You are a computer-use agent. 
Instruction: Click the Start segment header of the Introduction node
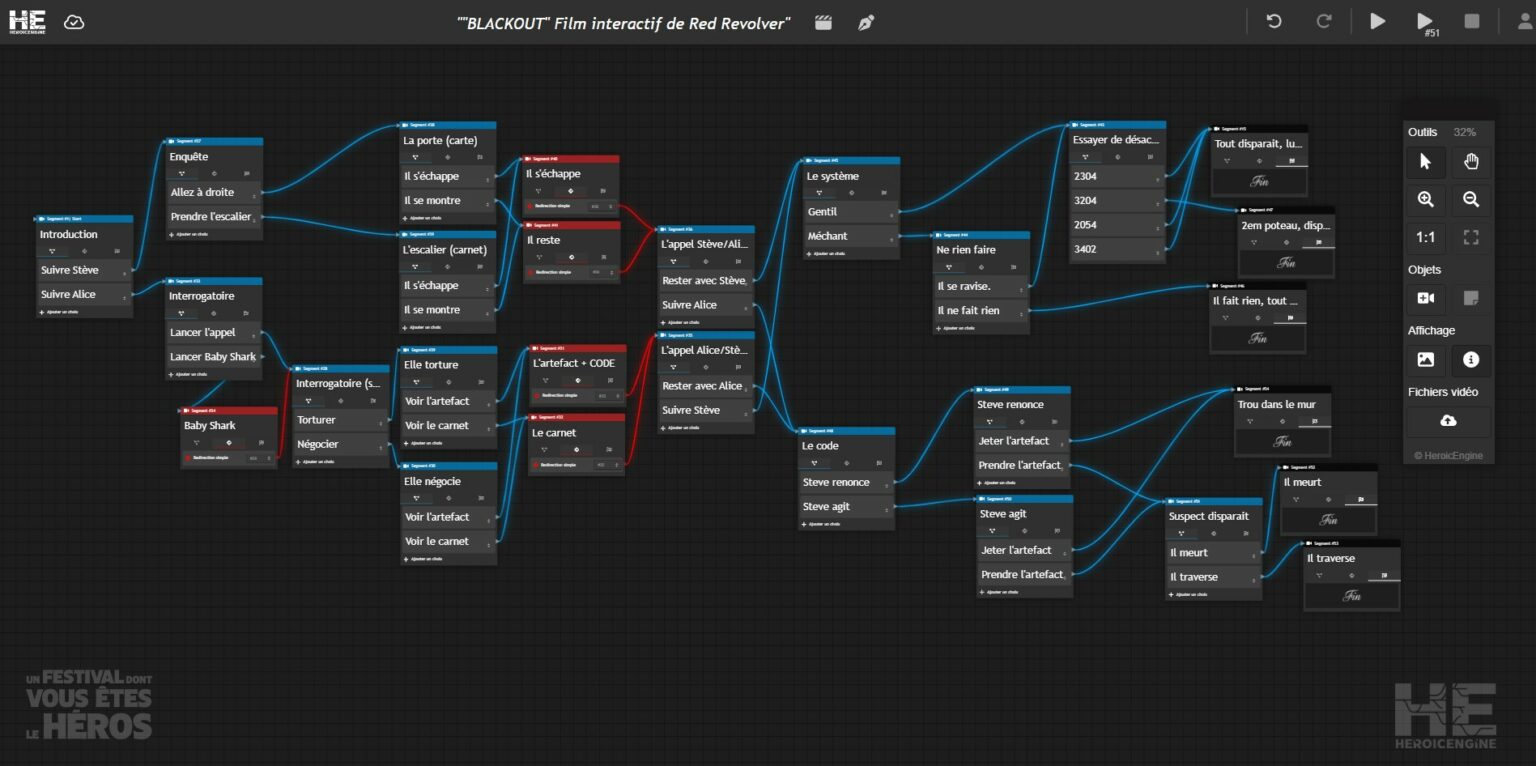coord(84,218)
